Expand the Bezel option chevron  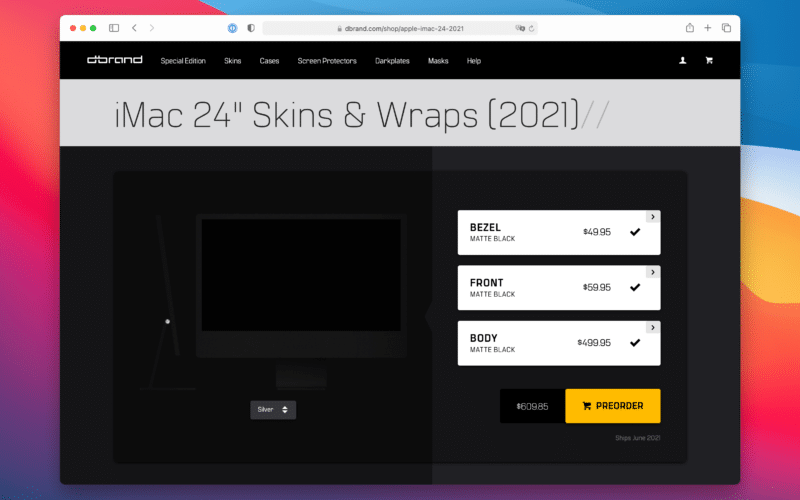click(653, 217)
